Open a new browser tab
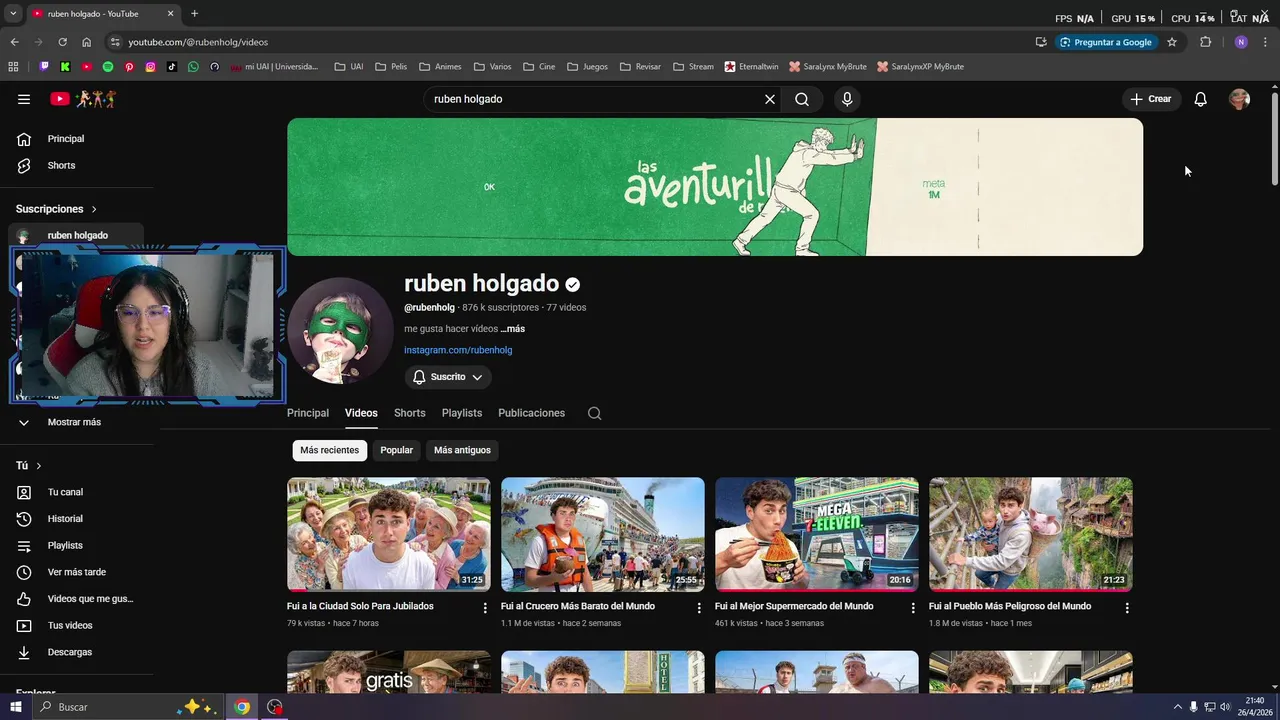 (x=194, y=14)
